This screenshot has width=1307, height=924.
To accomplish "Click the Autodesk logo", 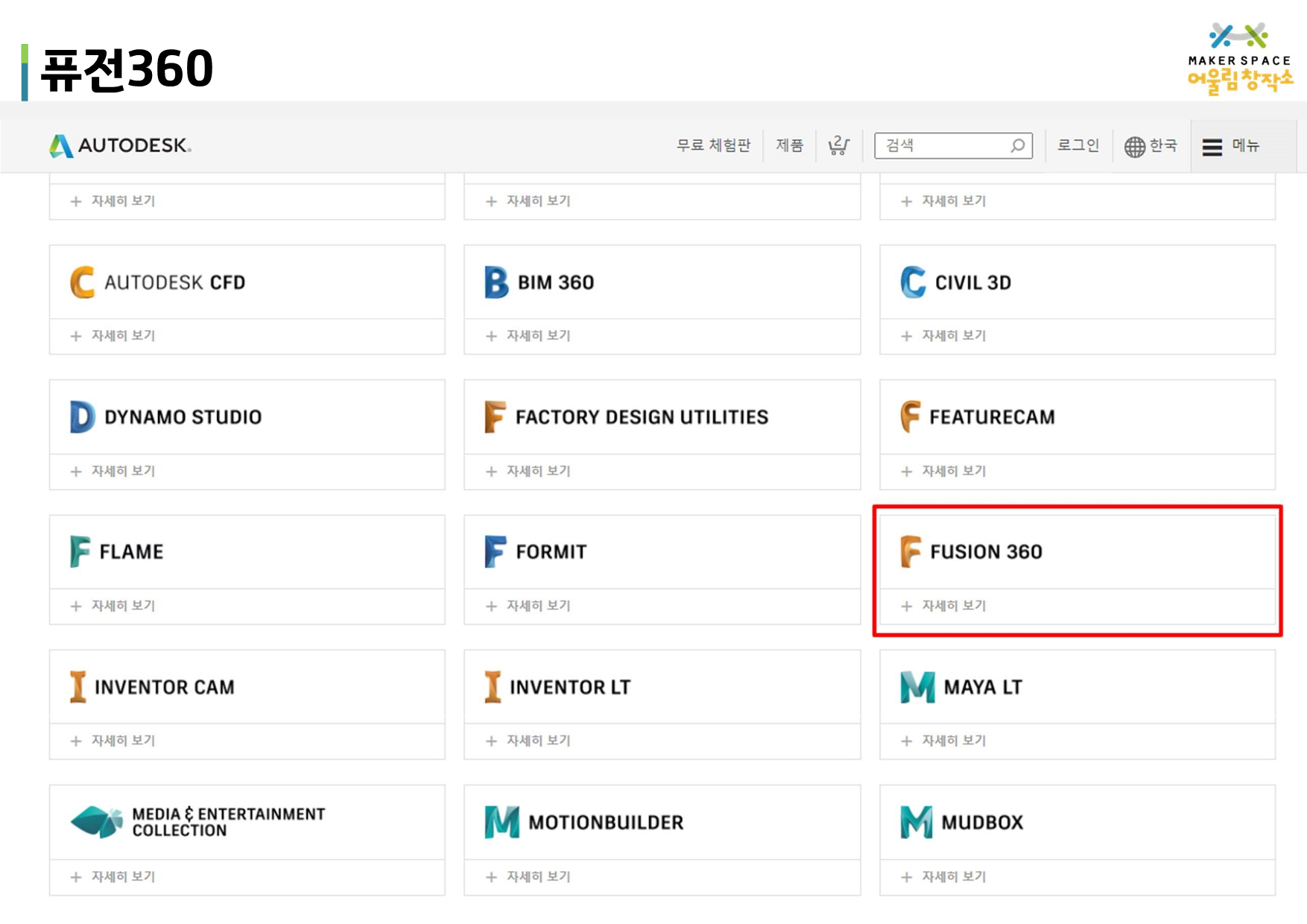I will tap(120, 145).
